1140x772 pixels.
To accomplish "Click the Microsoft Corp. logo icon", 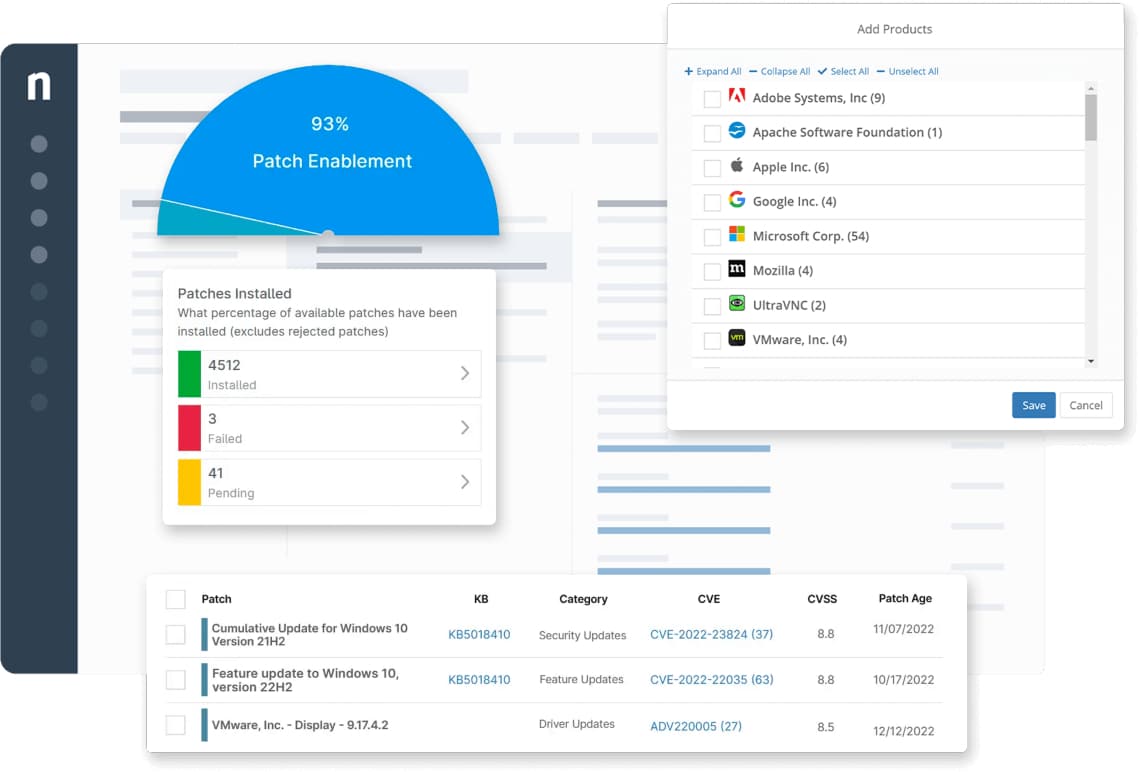I will (x=736, y=234).
